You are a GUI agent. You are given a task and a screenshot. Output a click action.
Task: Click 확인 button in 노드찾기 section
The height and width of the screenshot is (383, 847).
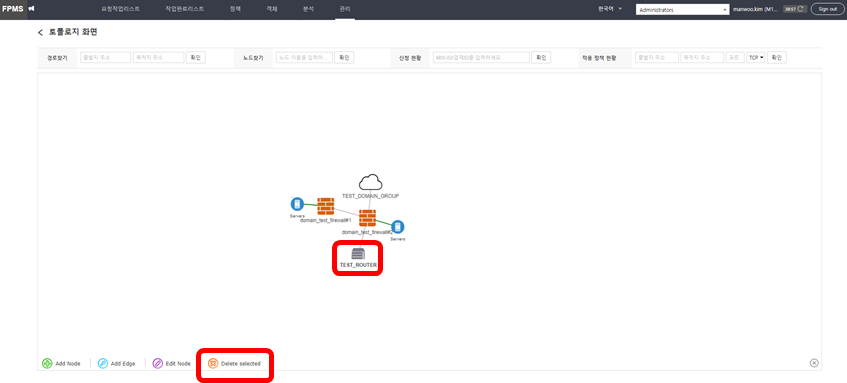click(344, 57)
